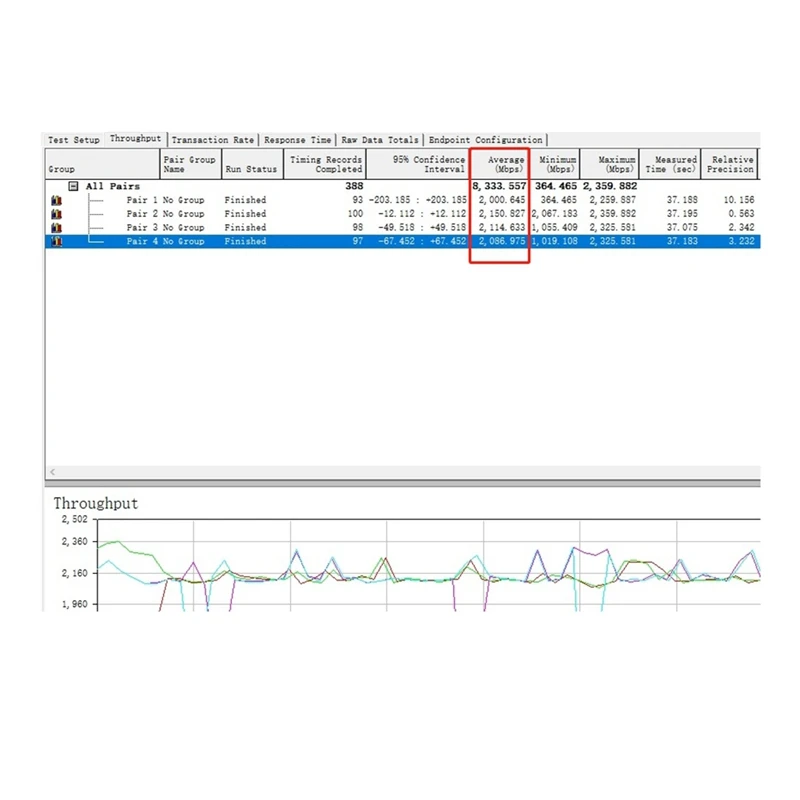The height and width of the screenshot is (800, 800).
Task: Click Pair 4 average 2,086.975
Action: [x=502, y=241]
